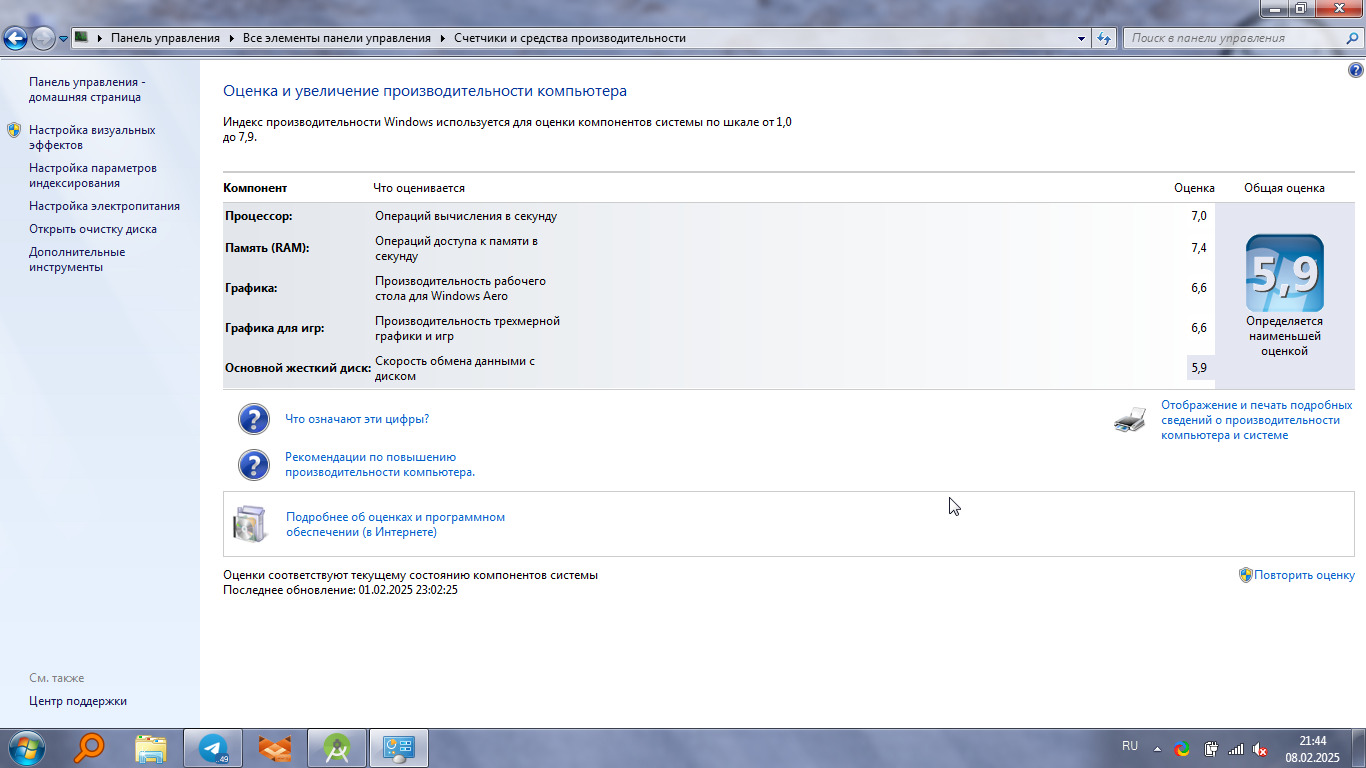Click the Show Desktop strip
The width and height of the screenshot is (1366, 768).
[x=1358, y=748]
